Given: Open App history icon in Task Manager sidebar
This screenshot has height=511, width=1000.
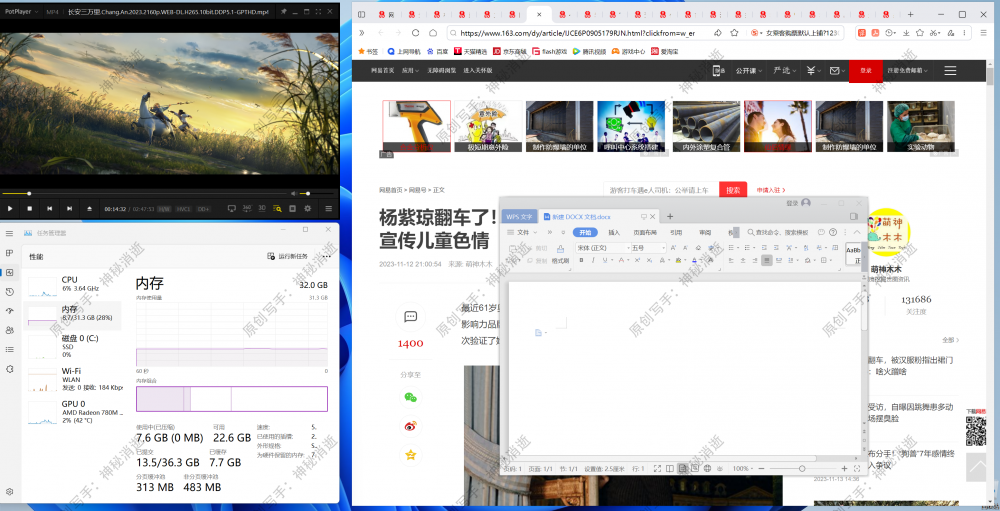Looking at the screenshot, I should [10, 291].
